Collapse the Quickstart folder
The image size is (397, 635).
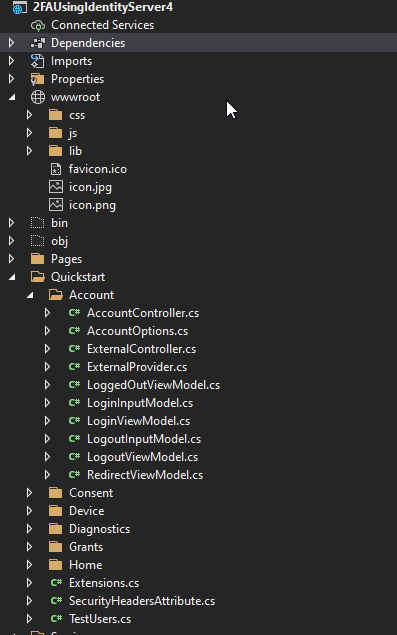[x=11, y=277]
